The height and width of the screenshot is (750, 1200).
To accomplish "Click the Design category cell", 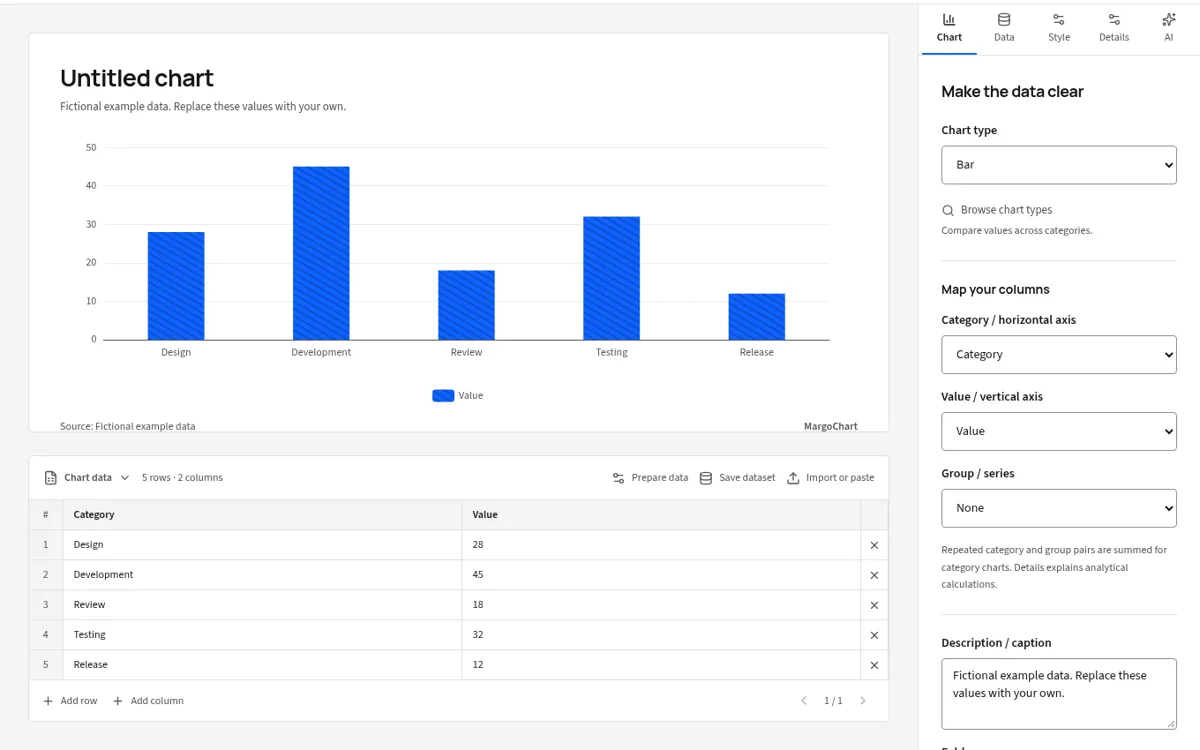I will point(263,545).
